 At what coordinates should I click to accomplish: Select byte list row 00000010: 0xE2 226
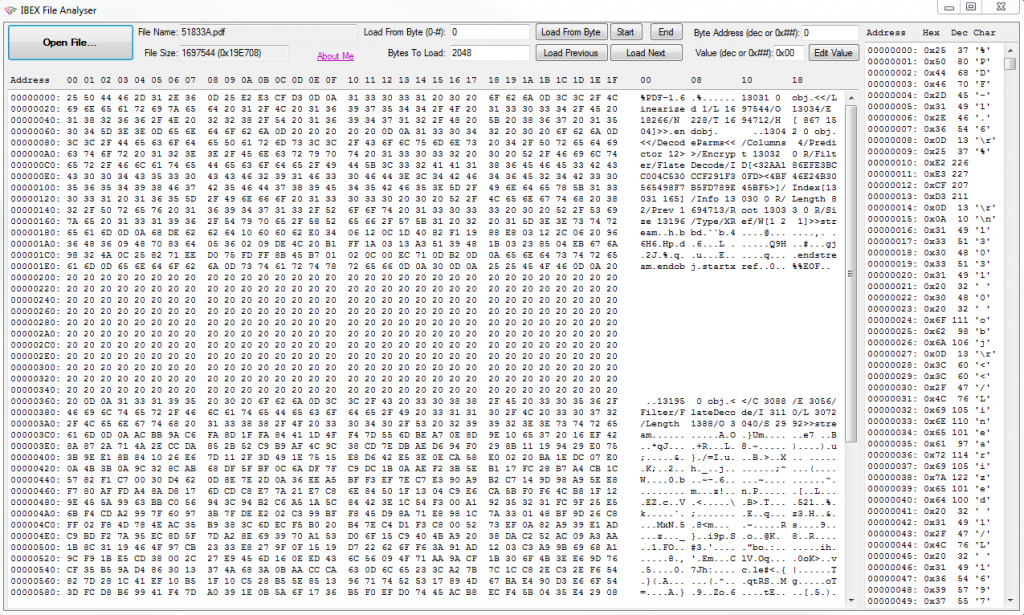click(930, 163)
